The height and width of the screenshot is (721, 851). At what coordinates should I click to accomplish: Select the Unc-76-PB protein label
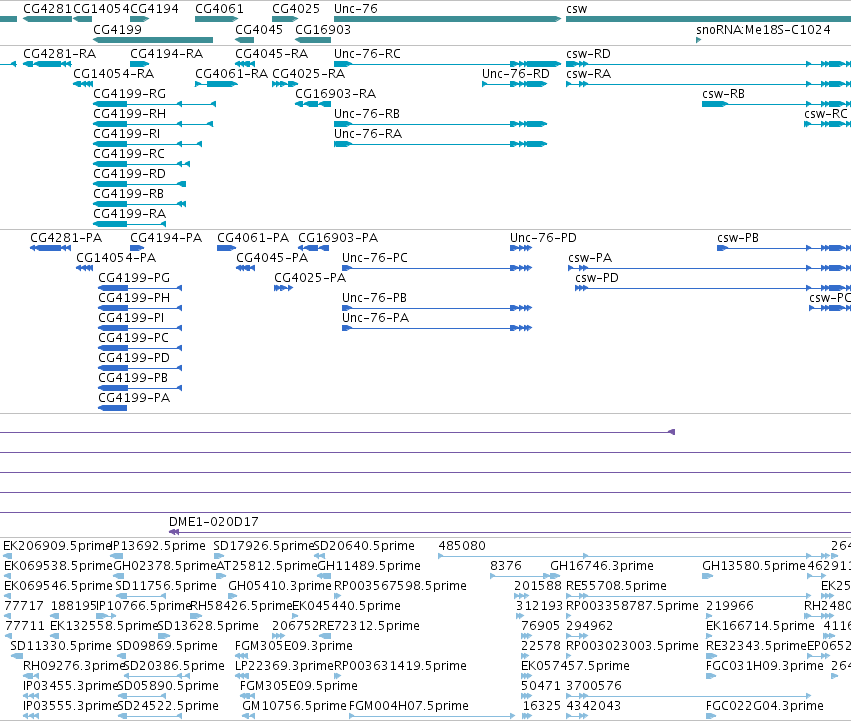pos(374,298)
